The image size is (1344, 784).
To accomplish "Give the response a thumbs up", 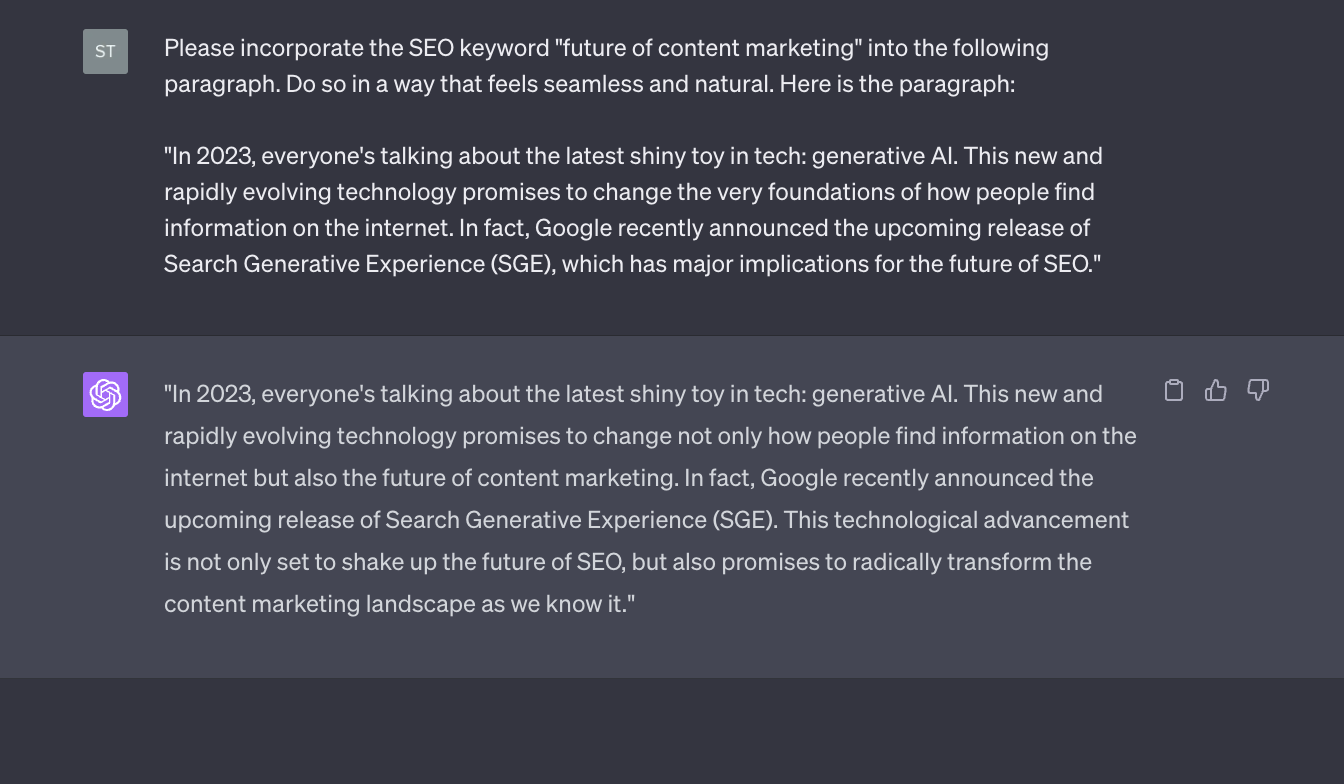I will 1216,390.
